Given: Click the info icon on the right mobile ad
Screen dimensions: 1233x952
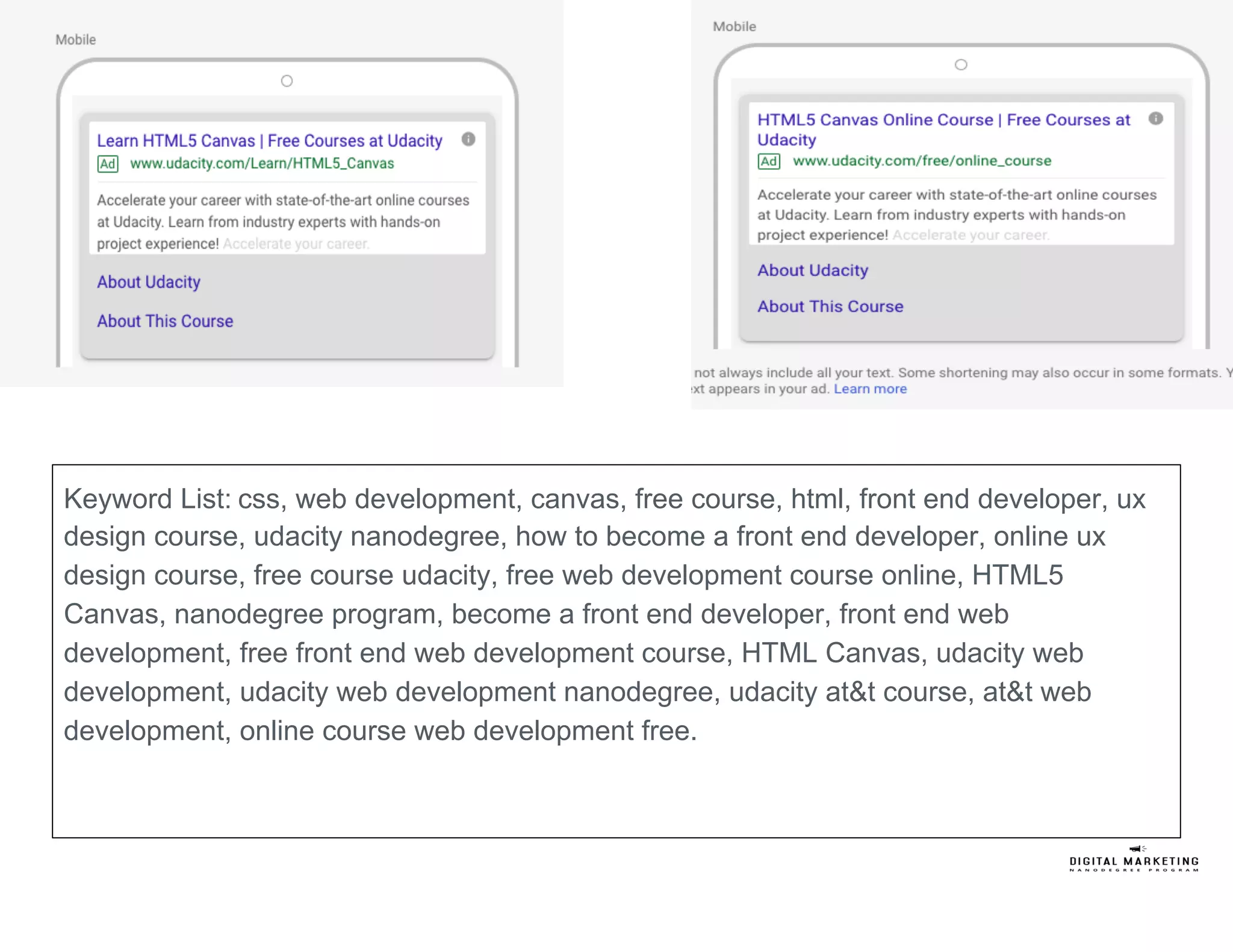Looking at the screenshot, I should [x=1155, y=119].
